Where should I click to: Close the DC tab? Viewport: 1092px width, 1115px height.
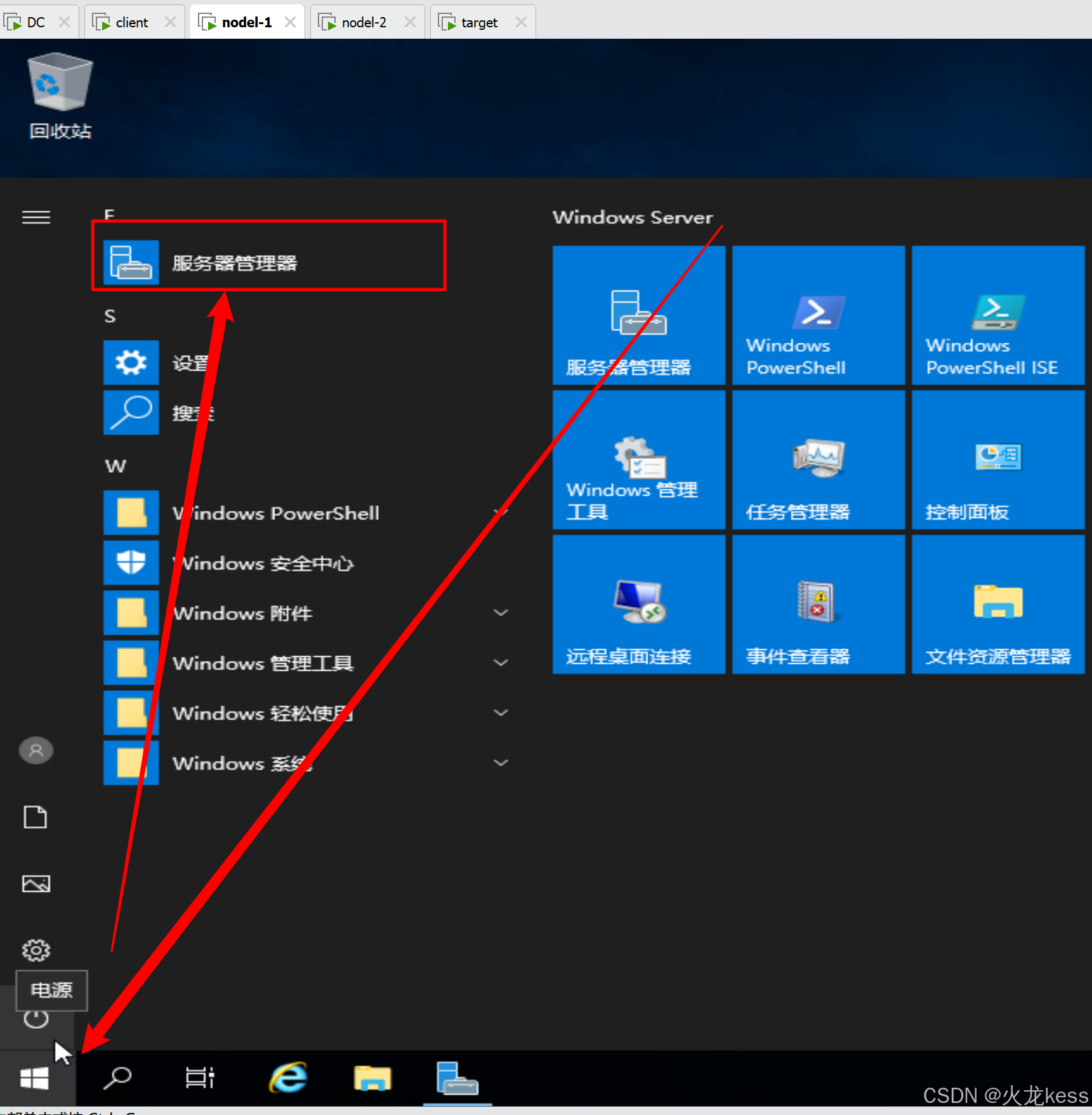coord(64,22)
